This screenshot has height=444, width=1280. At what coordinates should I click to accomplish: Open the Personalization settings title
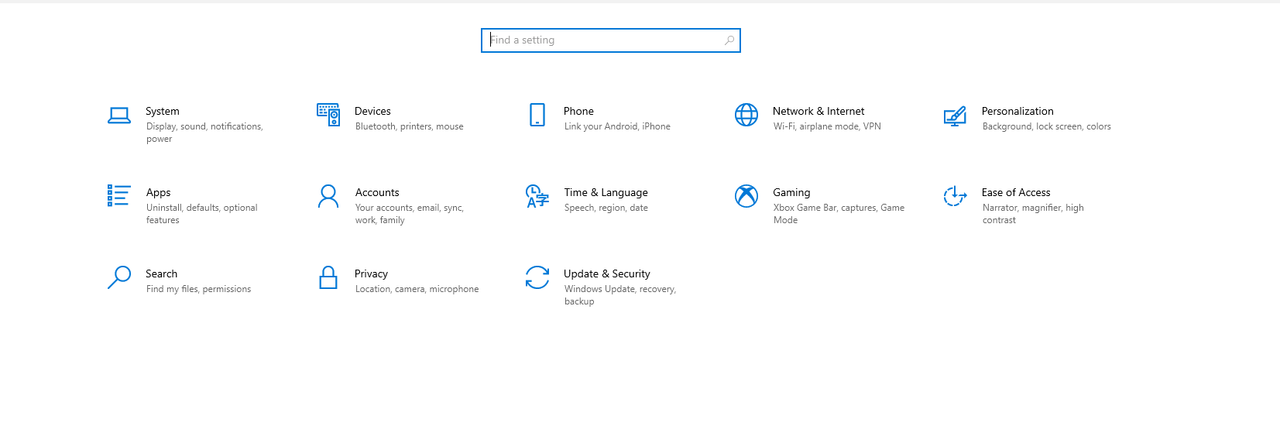pos(1018,111)
